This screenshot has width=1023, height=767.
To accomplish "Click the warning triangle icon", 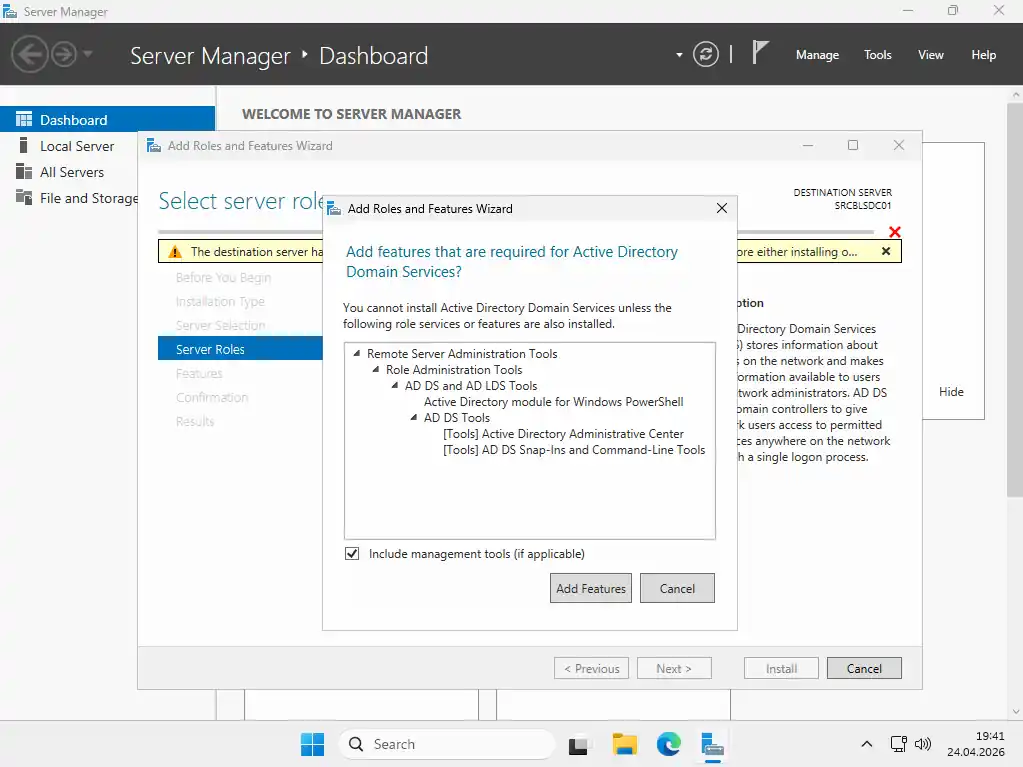I will pyautogui.click(x=175, y=252).
